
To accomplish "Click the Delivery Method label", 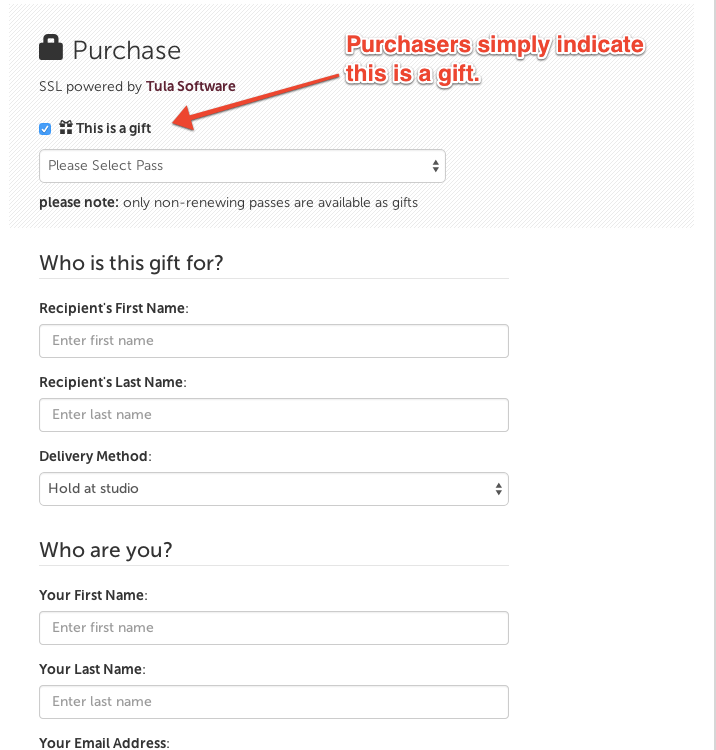I will coord(95,456).
